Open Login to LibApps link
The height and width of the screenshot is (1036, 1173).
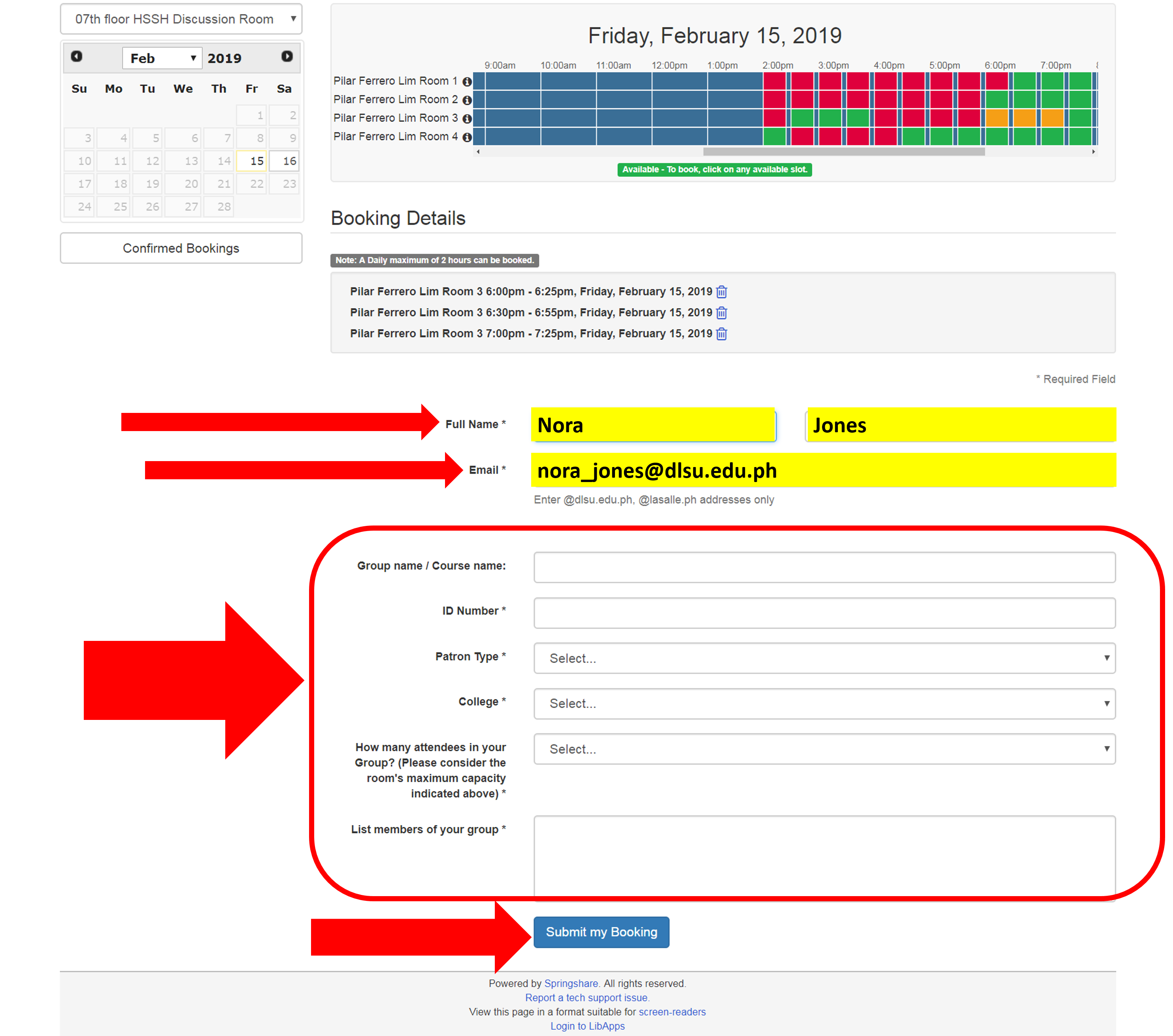[x=588, y=1026]
